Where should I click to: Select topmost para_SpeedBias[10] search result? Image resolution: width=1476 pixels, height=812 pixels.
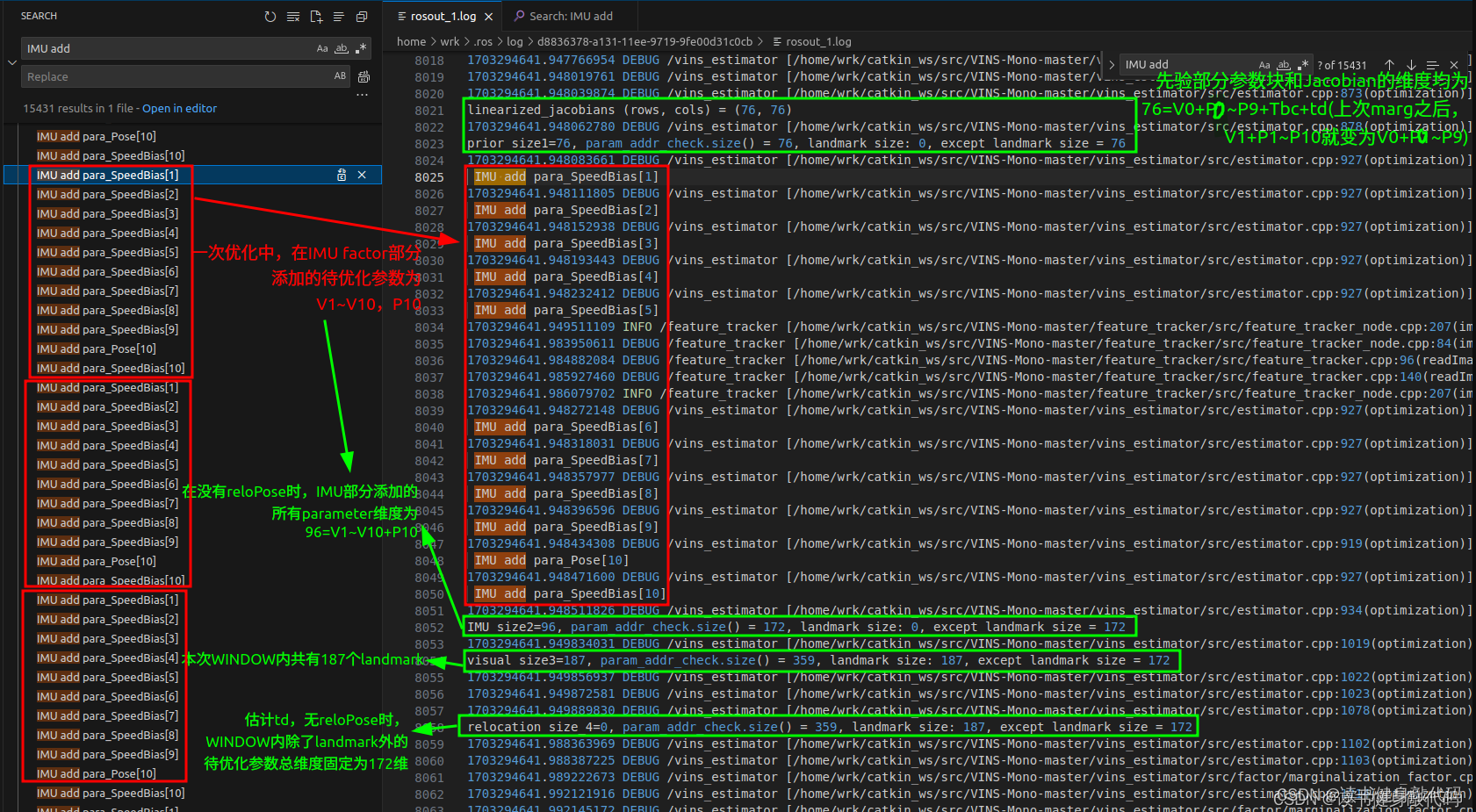[111, 156]
